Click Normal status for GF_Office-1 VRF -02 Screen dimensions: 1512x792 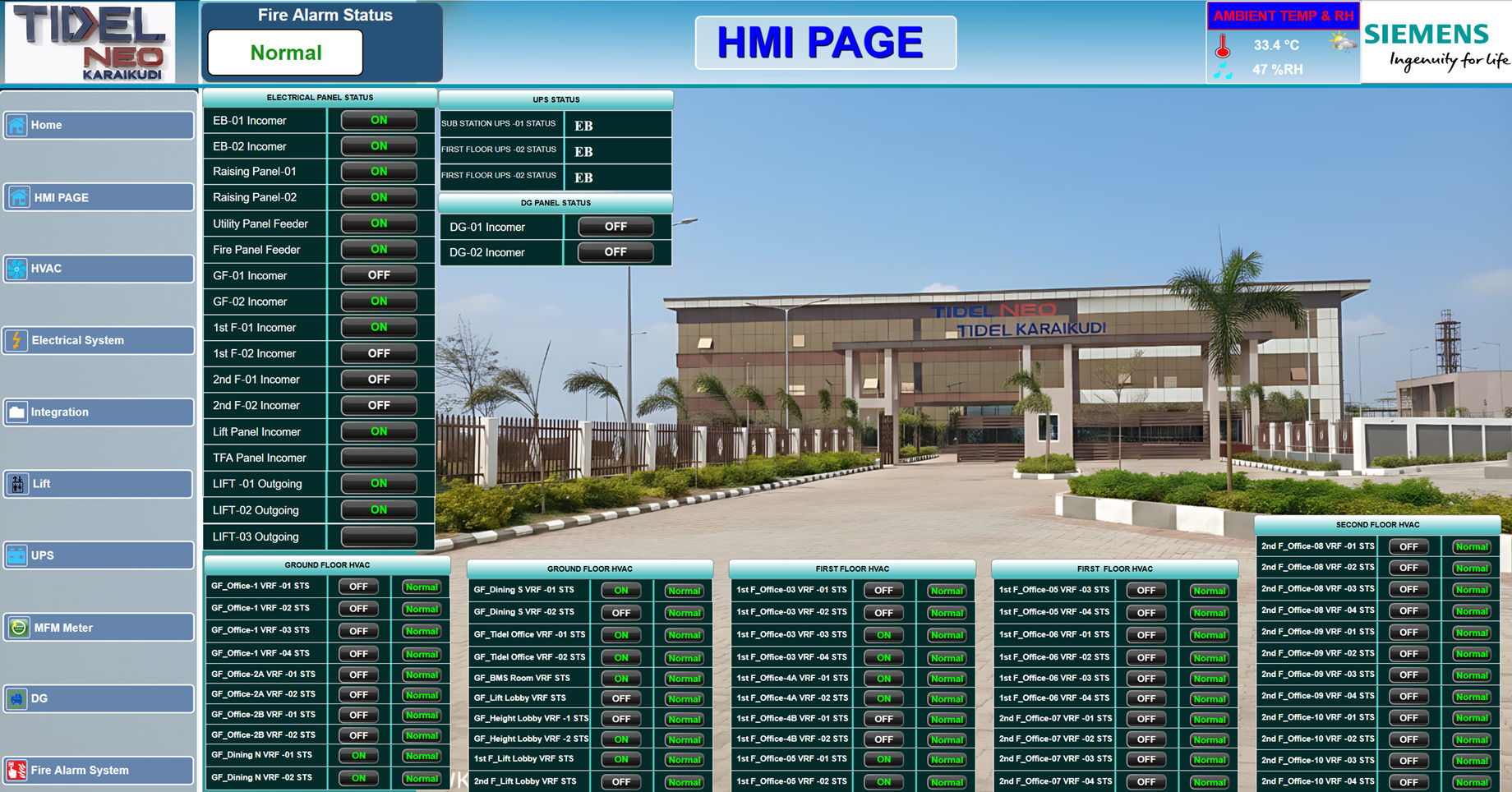pyautogui.click(x=422, y=610)
